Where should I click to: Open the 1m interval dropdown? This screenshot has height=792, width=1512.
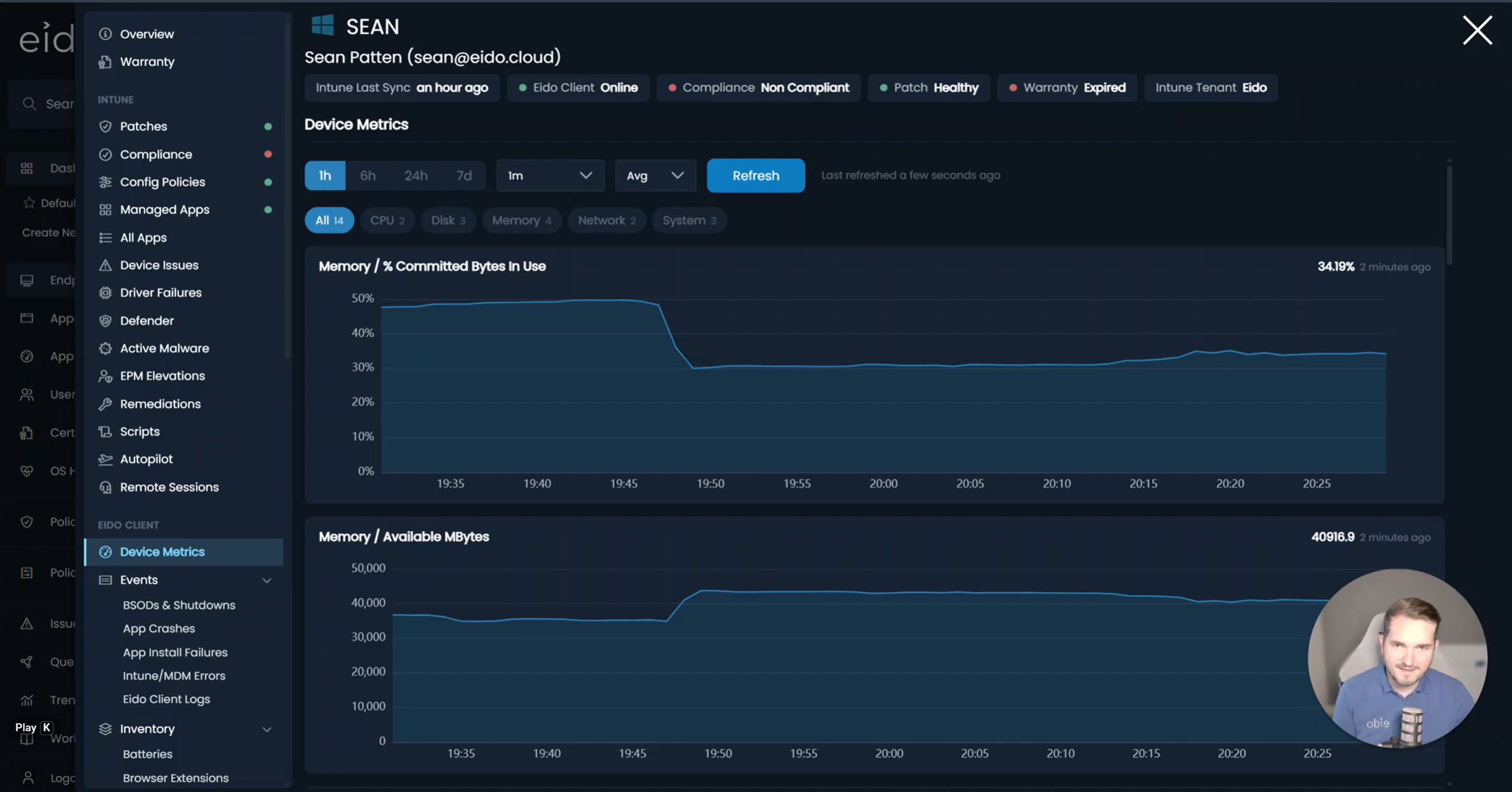tap(550, 176)
